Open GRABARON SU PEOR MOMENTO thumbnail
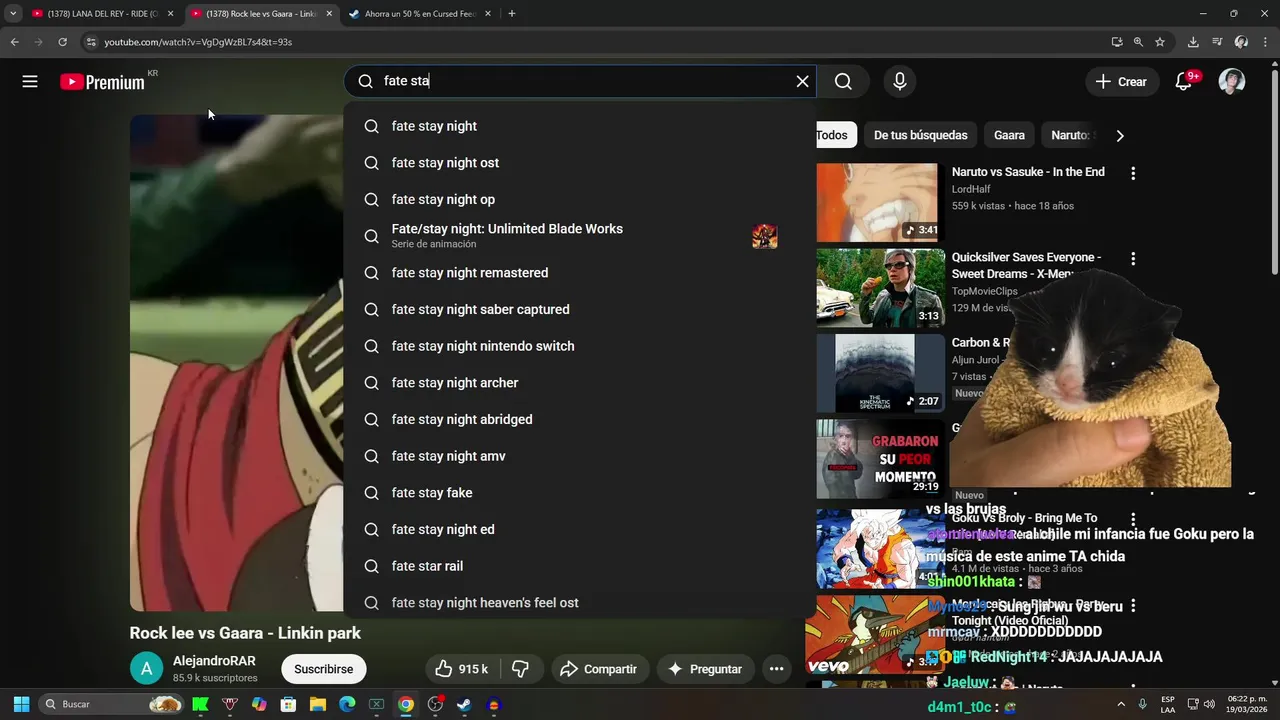This screenshot has width=1280, height=720. [x=880, y=458]
